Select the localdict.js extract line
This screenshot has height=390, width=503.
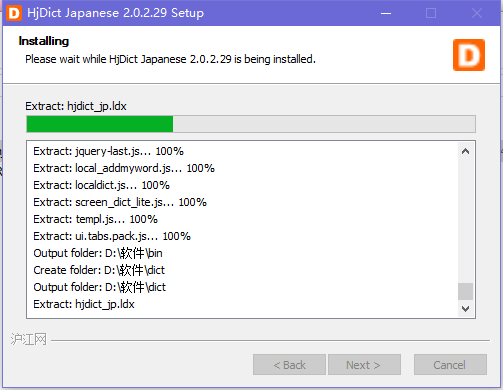pyautogui.click(x=101, y=185)
